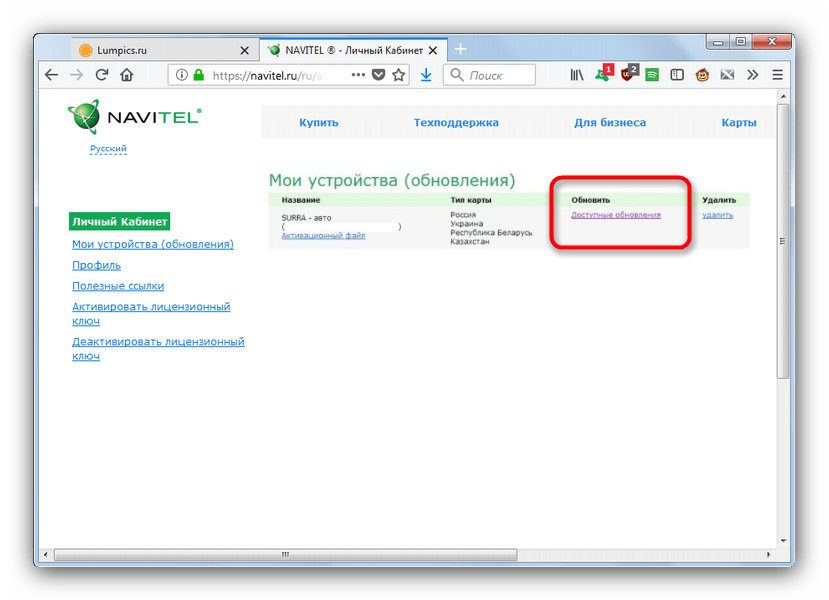Screen dimensions: 829x600
Task: Bookmark this page with the star icon
Action: click(399, 75)
